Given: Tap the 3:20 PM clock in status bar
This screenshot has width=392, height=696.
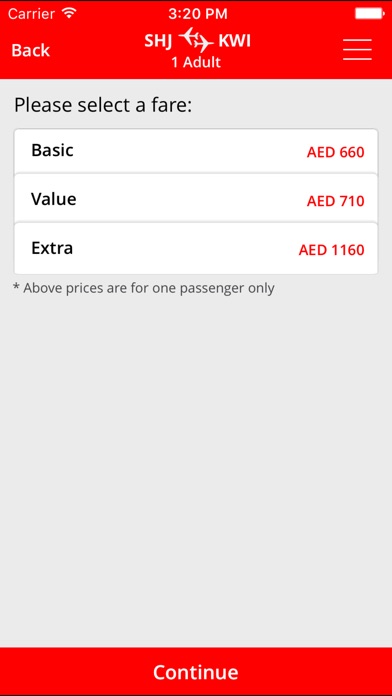Looking at the screenshot, I should coord(198,13).
